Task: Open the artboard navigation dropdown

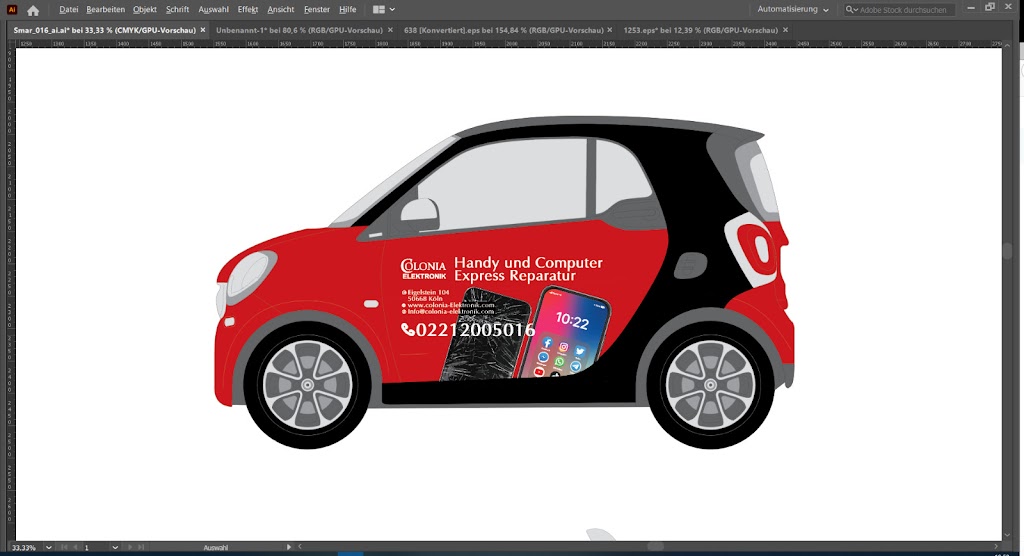Action: point(115,548)
